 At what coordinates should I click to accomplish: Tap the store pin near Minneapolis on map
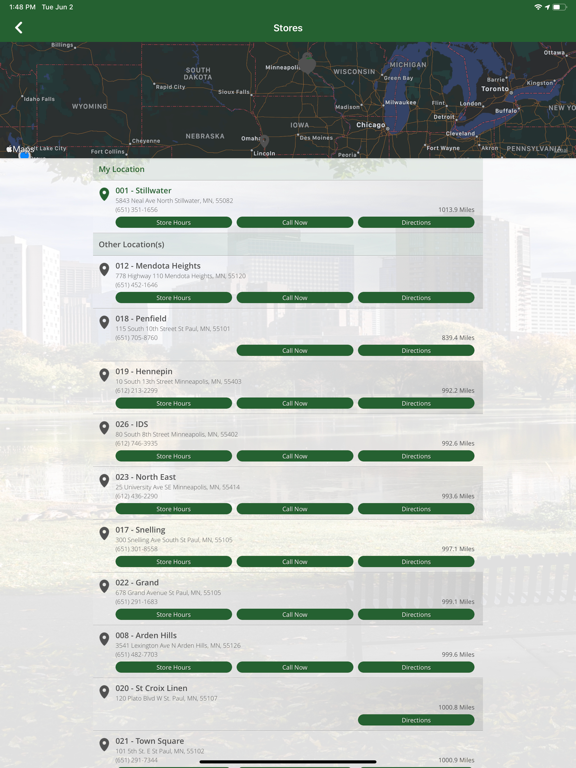point(308,63)
